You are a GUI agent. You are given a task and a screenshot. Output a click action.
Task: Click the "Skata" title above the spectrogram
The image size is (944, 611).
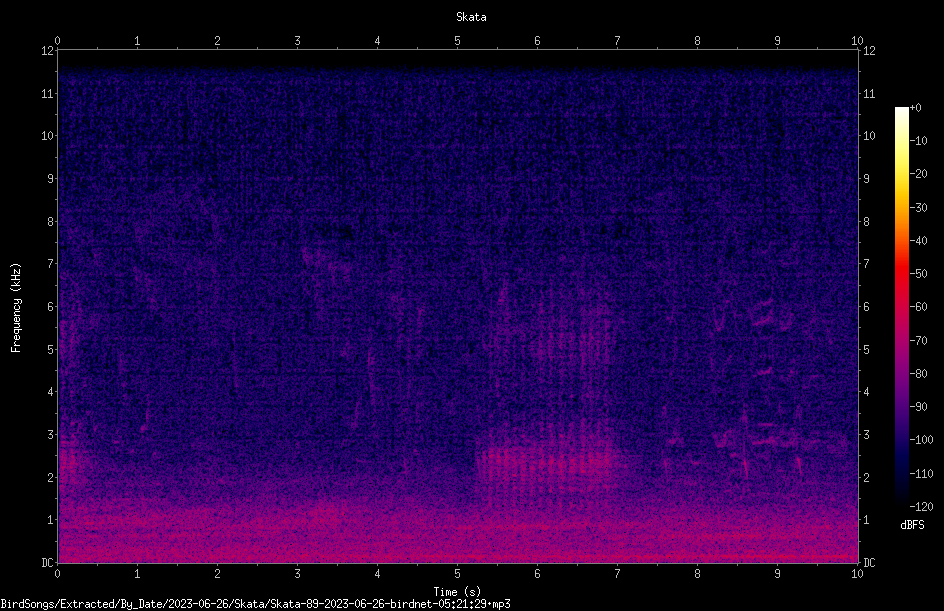[x=471, y=17]
